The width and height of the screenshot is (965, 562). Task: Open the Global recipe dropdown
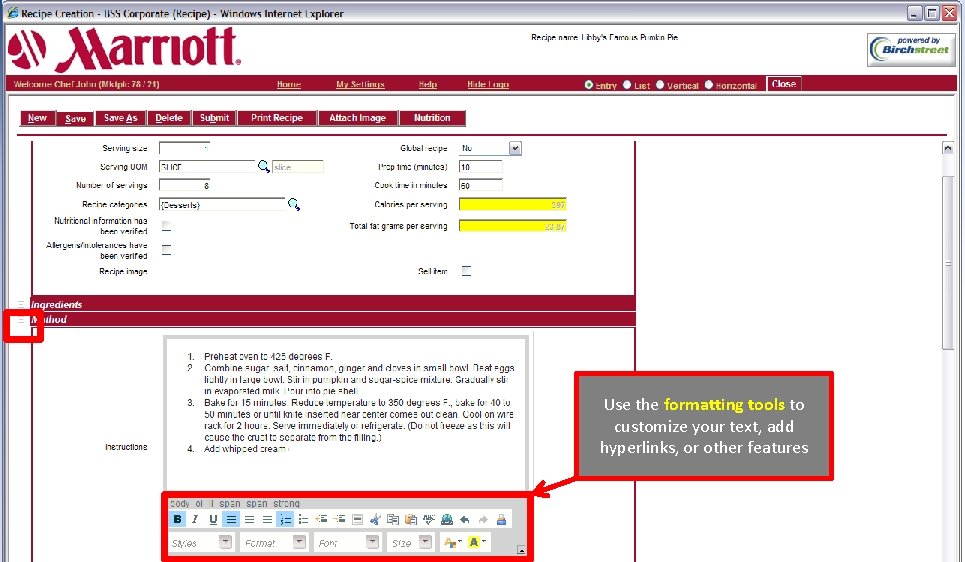[x=515, y=148]
